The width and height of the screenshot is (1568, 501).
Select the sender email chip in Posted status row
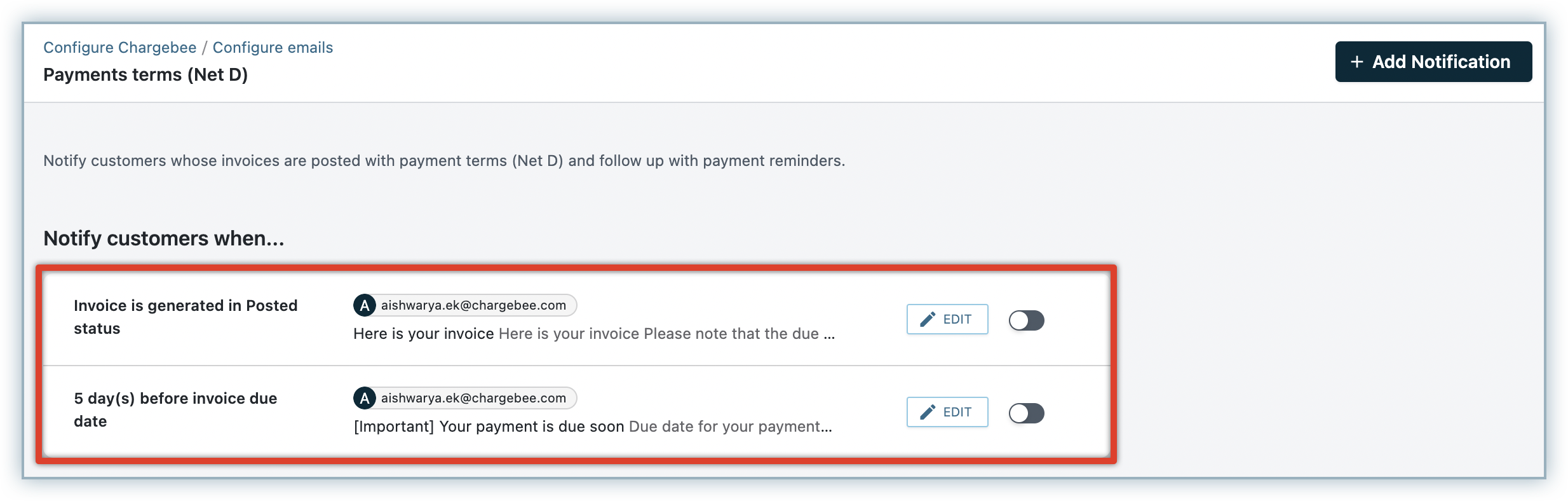473,305
